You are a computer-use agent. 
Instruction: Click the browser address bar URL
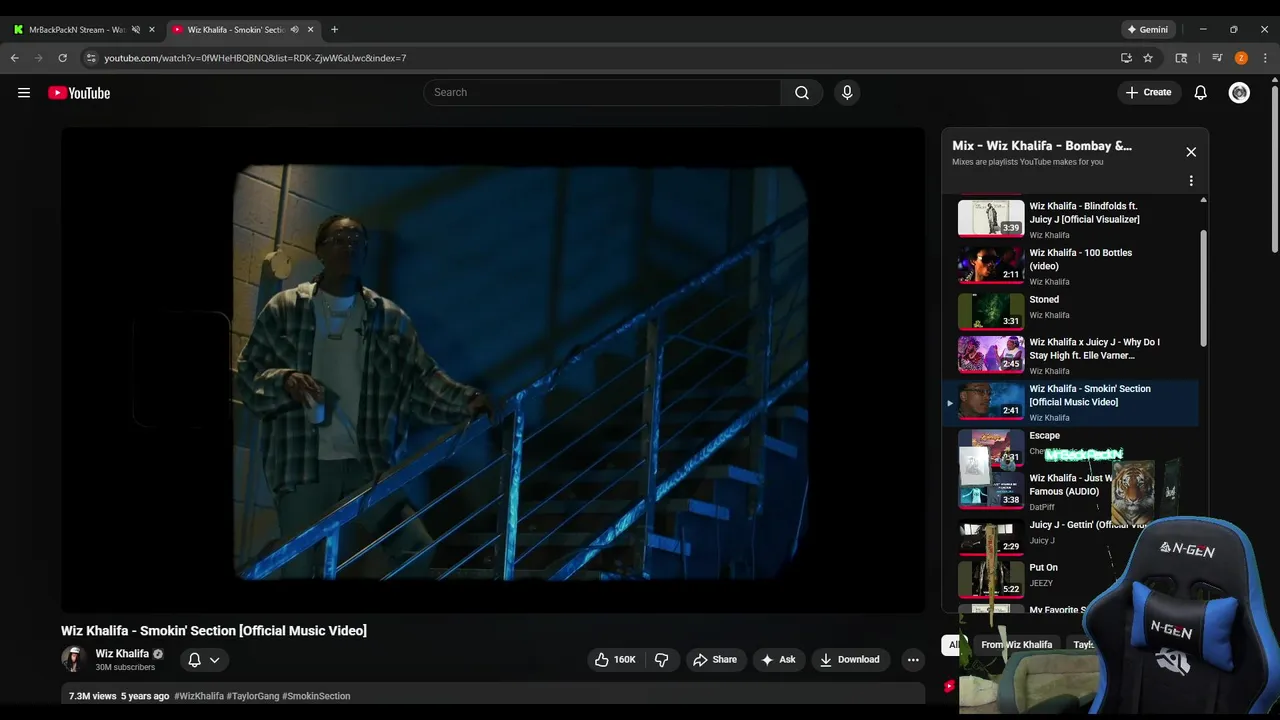tap(255, 58)
